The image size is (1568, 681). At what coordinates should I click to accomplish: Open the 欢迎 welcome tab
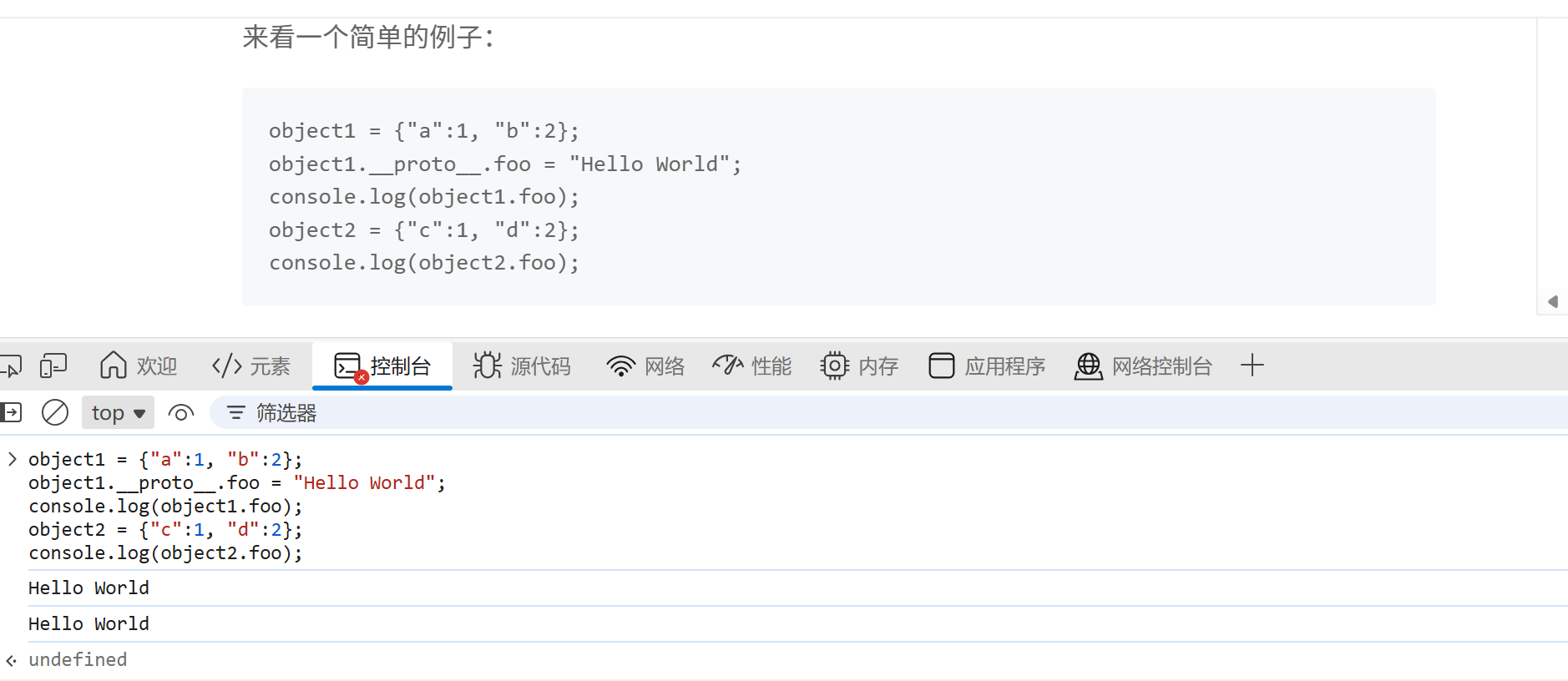[138, 366]
